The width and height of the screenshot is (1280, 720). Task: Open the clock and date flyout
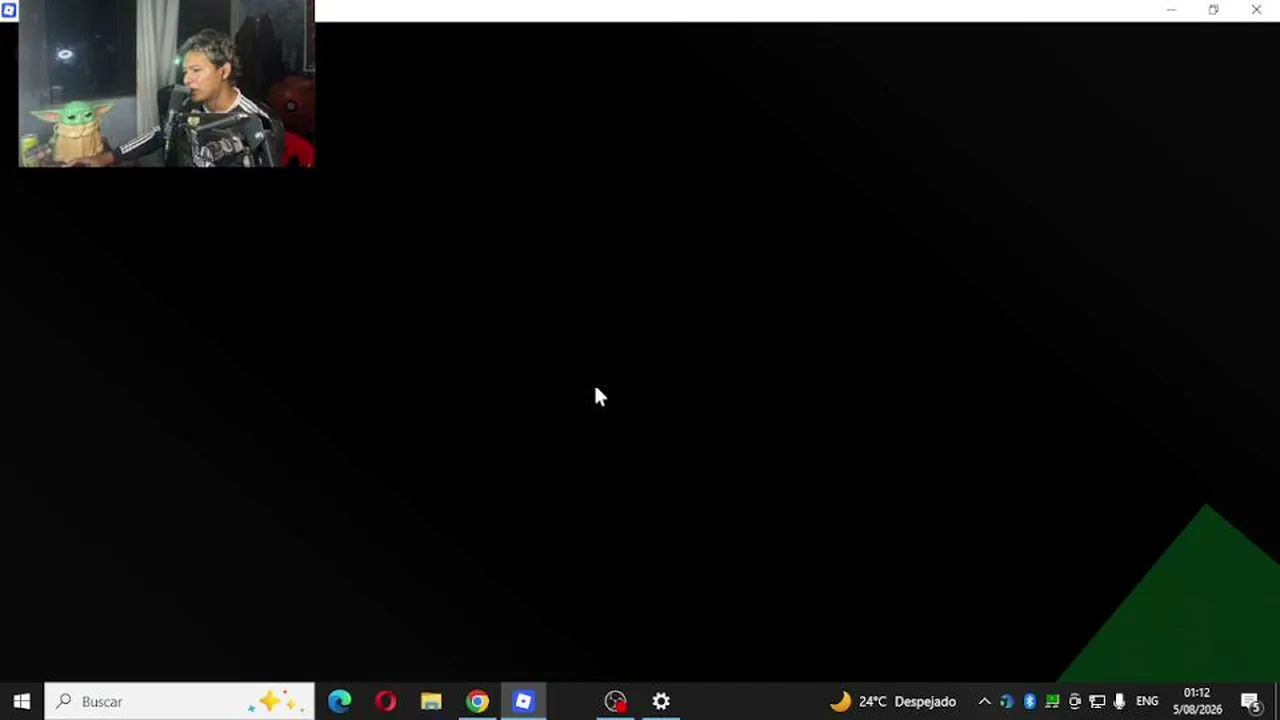tap(1197, 701)
